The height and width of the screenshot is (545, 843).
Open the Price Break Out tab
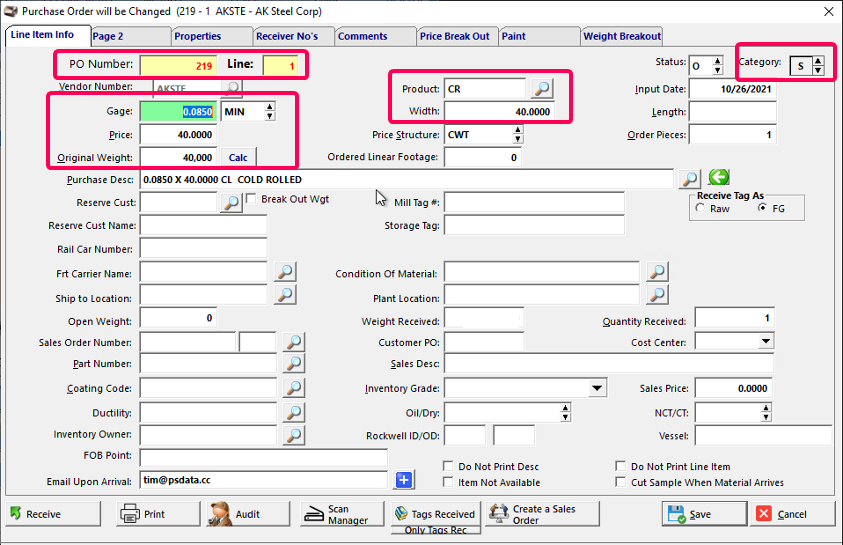pyautogui.click(x=455, y=36)
